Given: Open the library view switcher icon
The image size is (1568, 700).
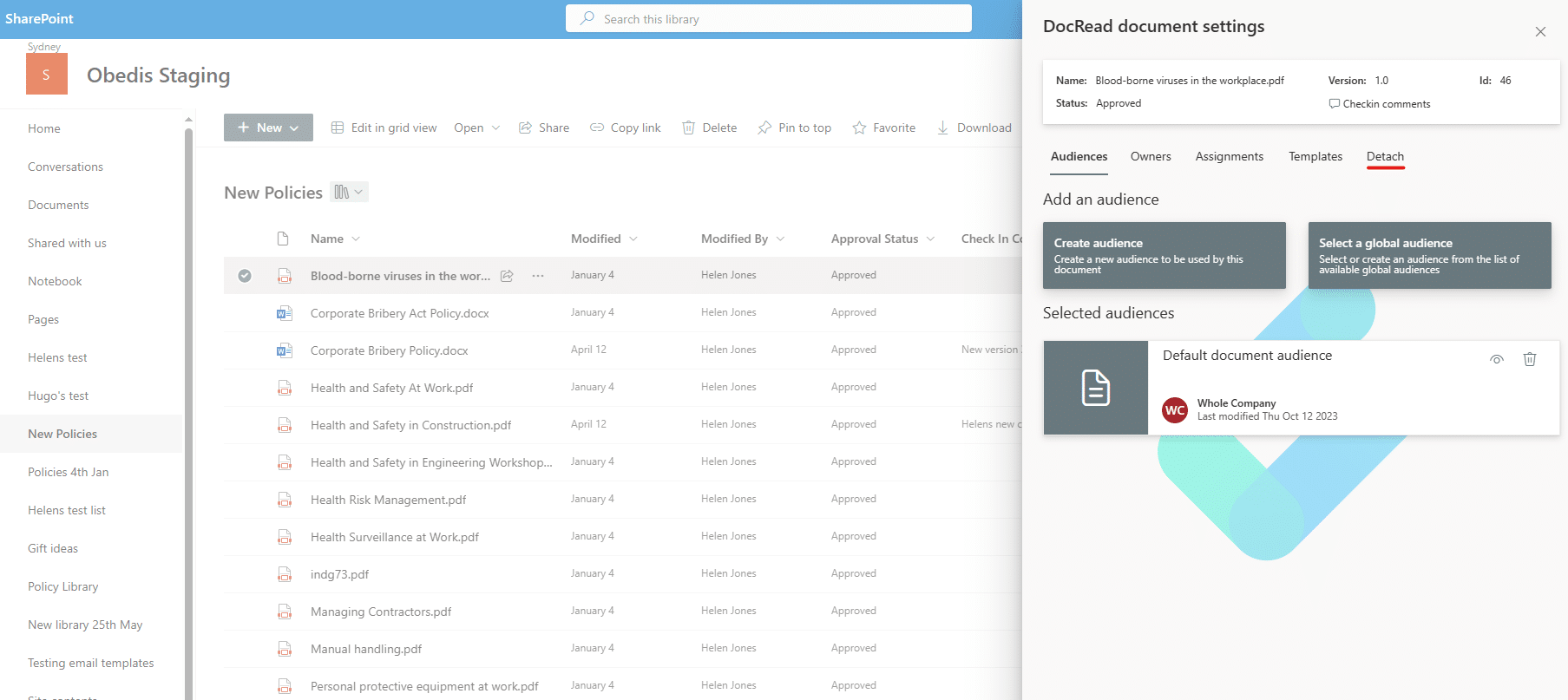Looking at the screenshot, I should pyautogui.click(x=349, y=192).
